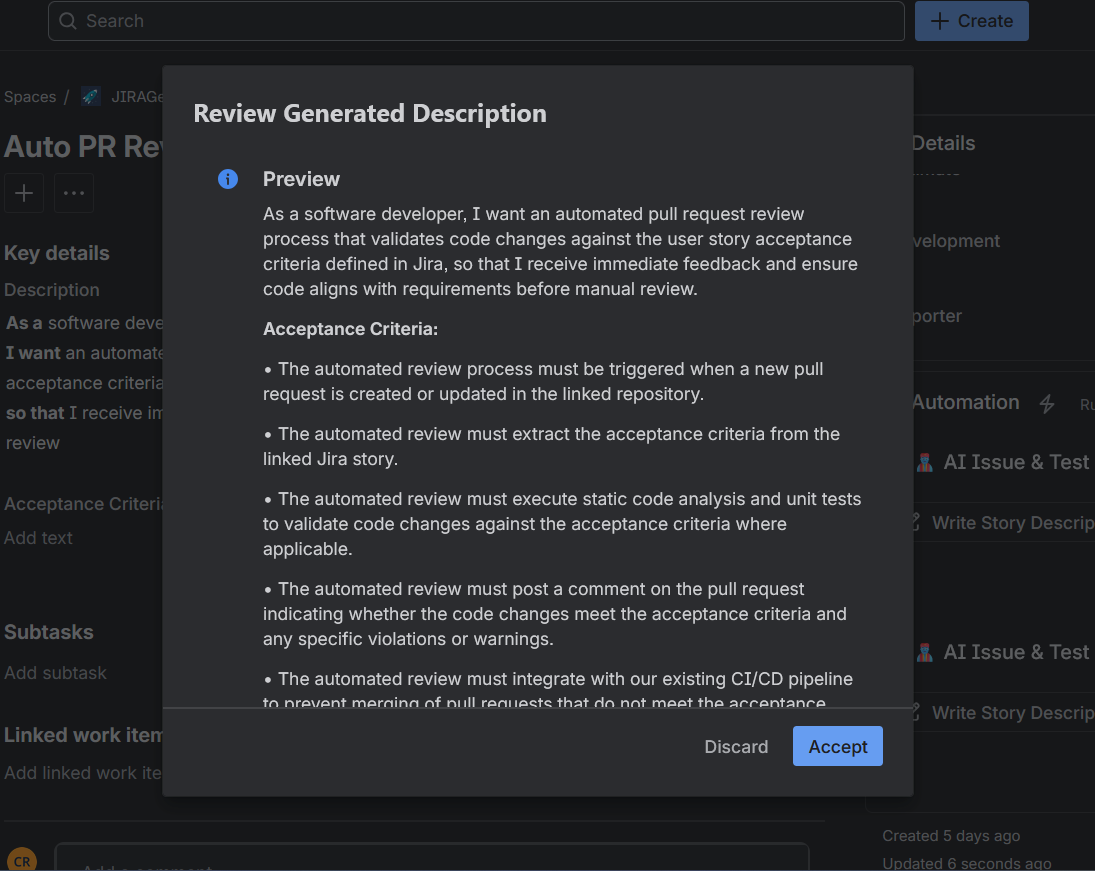This screenshot has height=871, width=1095.
Task: Collapse the Details section
Action: click(943, 142)
